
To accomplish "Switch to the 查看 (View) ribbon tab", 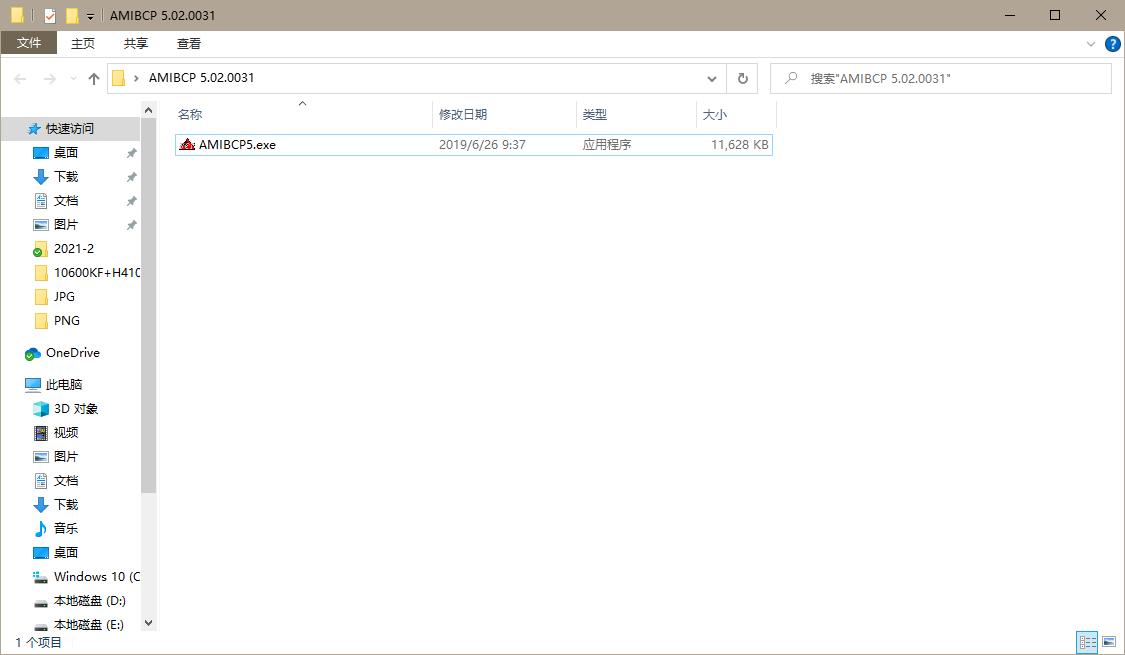I will 188,43.
